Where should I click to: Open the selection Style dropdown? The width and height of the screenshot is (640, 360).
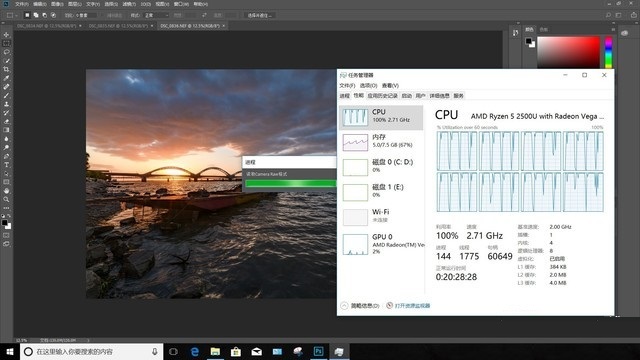[156, 15]
